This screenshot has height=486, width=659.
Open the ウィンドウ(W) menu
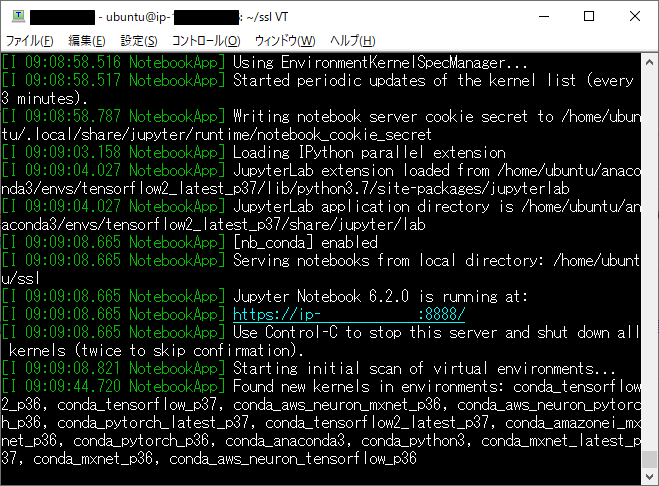tap(285, 41)
